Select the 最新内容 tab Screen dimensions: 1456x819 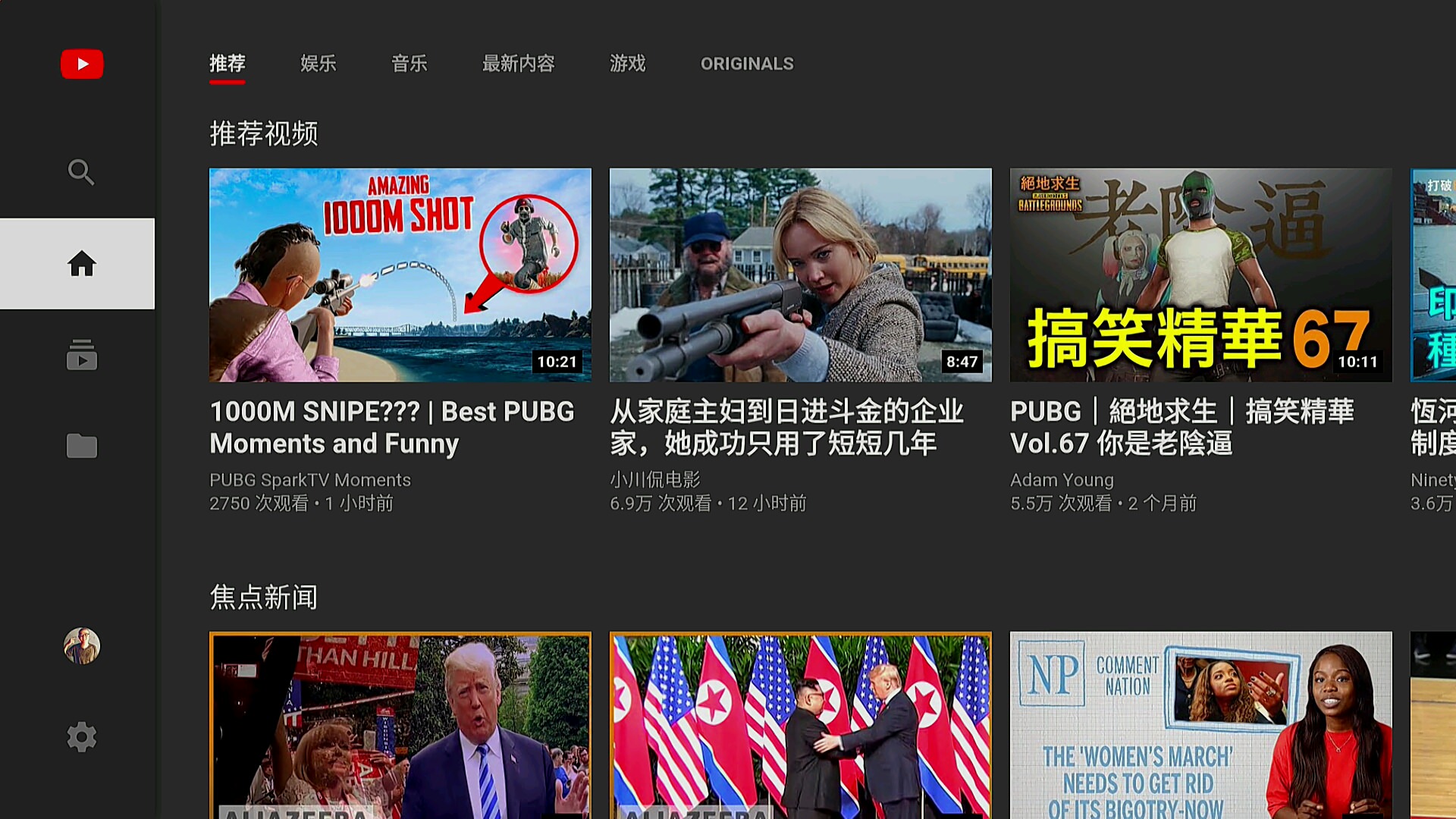click(518, 64)
